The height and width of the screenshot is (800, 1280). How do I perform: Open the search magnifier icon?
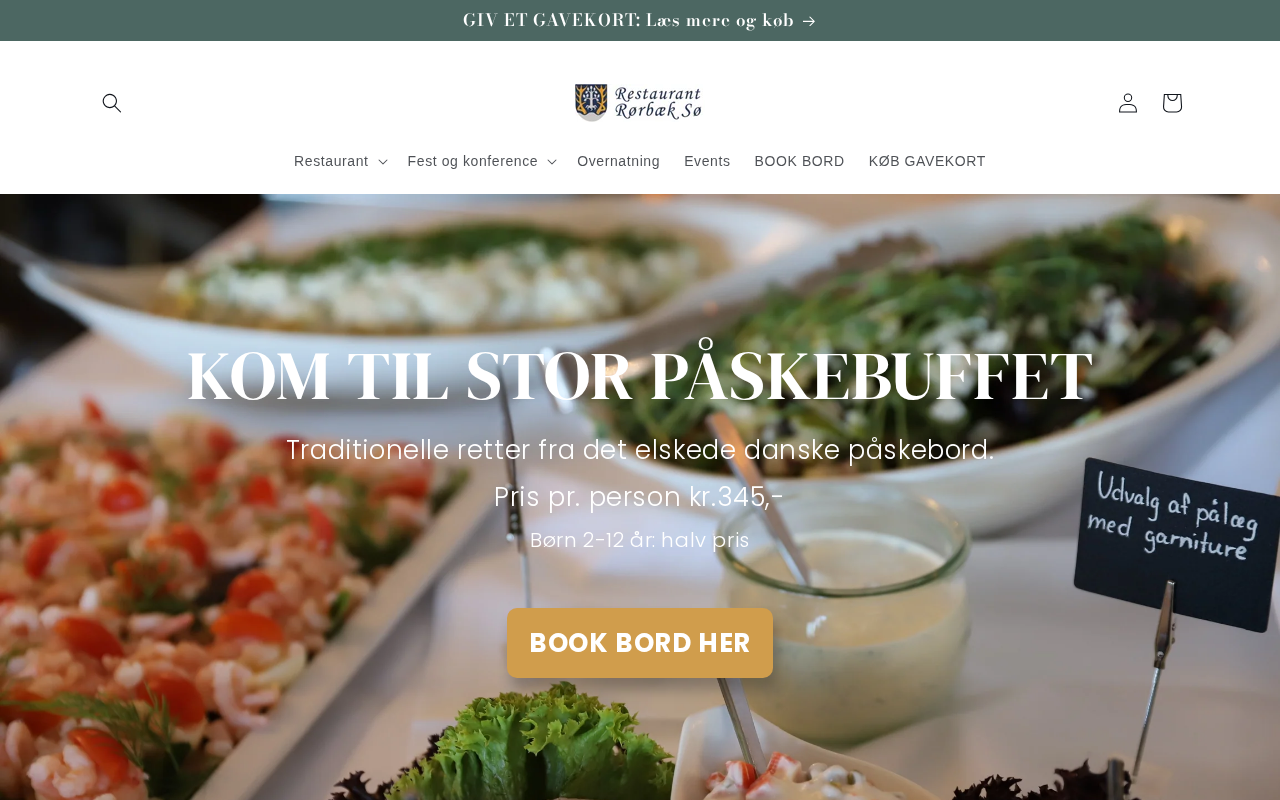112,103
